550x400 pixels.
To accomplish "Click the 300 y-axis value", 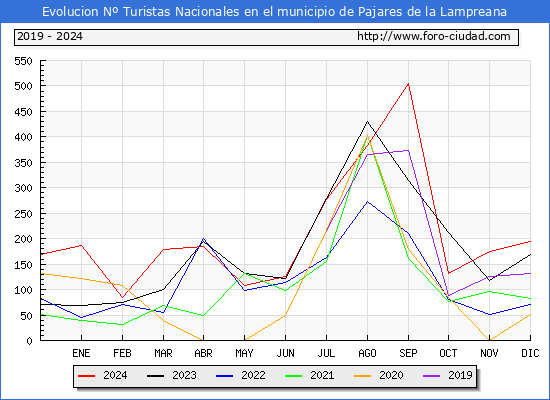I will [x=24, y=188].
